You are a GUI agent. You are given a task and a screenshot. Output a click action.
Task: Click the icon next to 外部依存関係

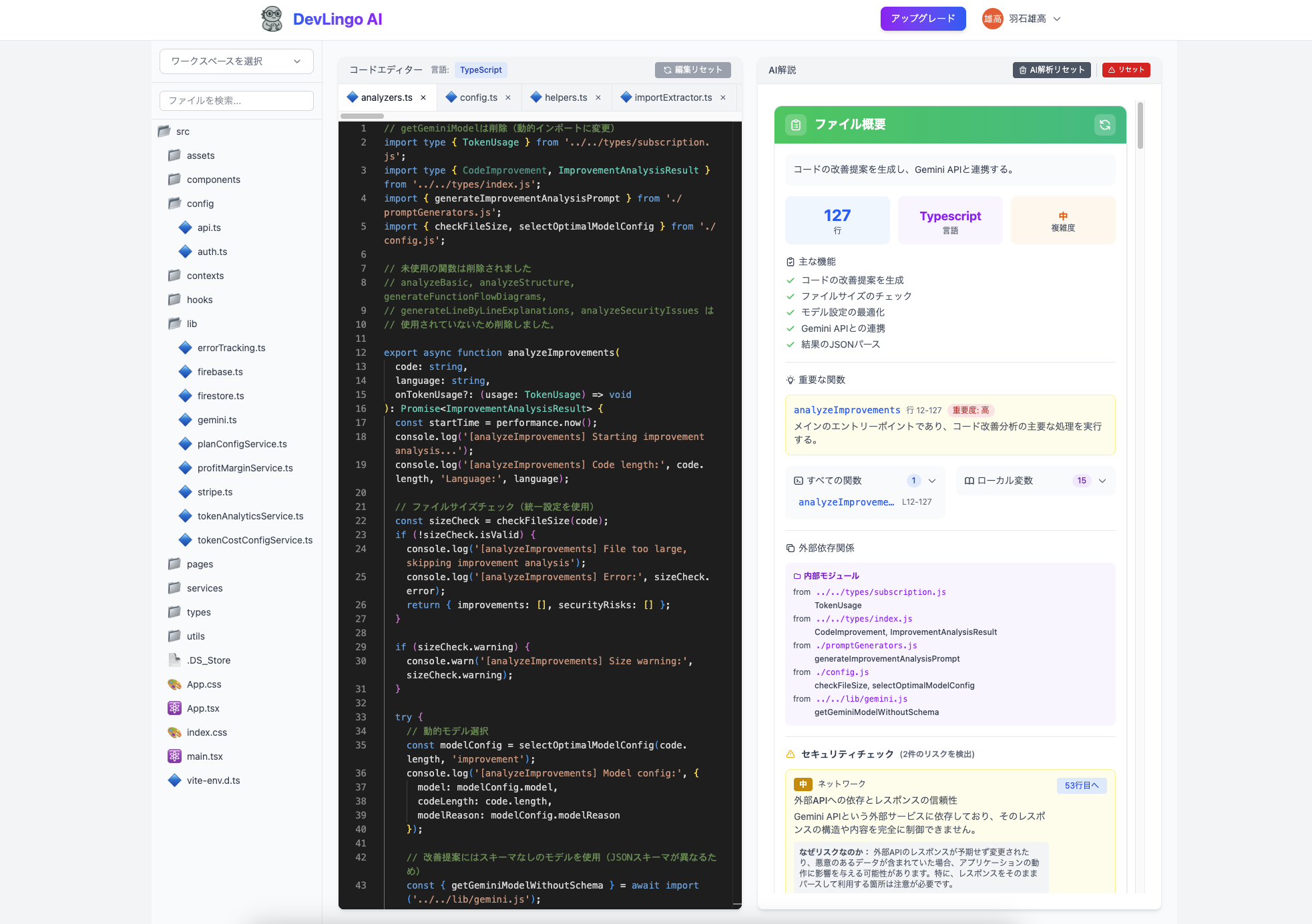coord(791,548)
